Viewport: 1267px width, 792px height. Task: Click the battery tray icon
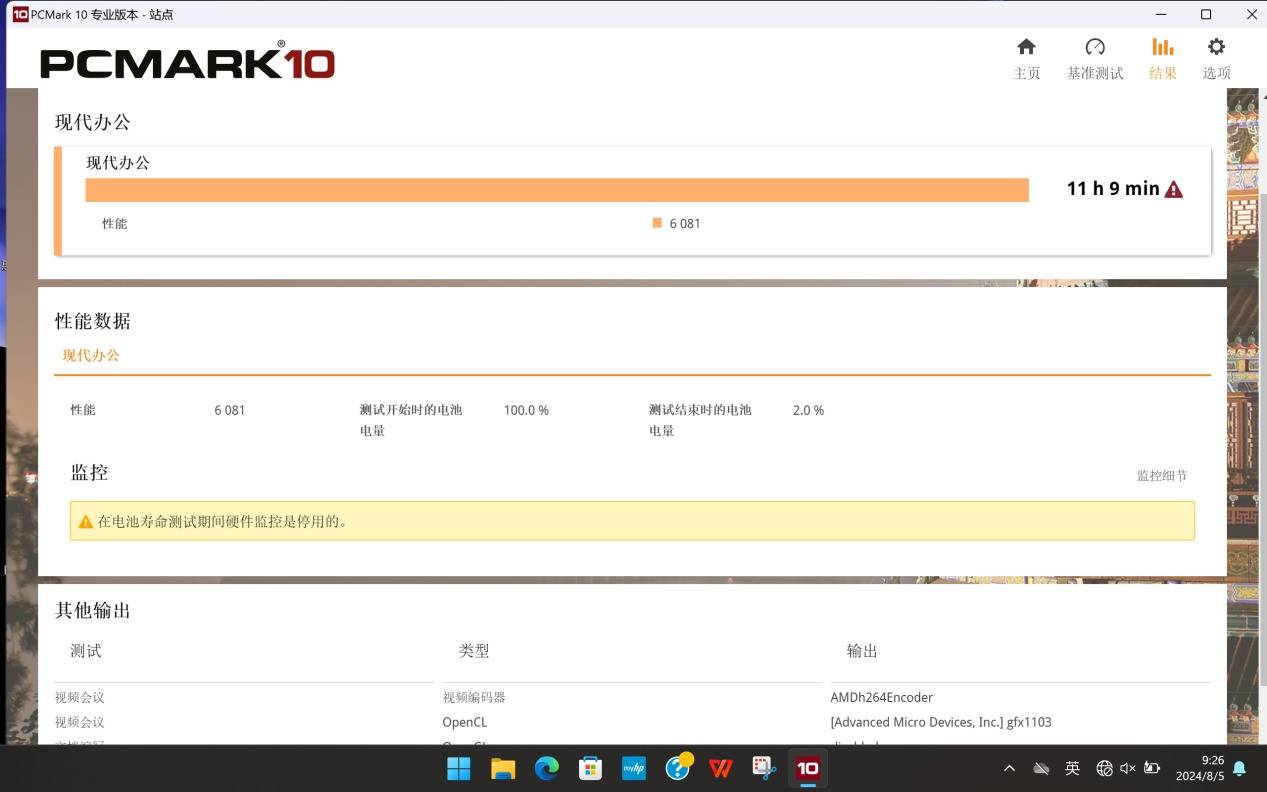[1152, 768]
